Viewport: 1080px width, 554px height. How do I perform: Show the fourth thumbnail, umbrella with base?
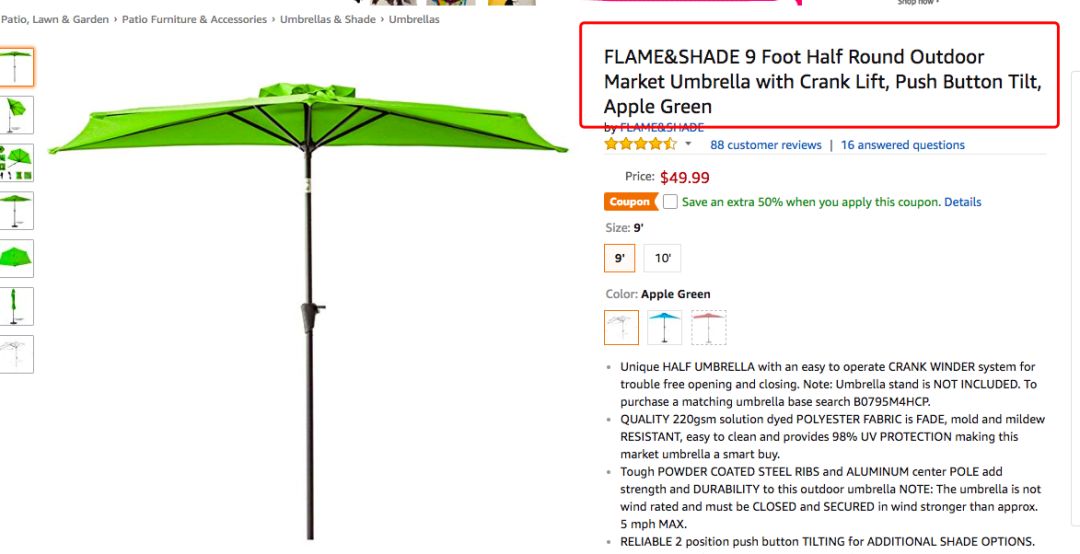coord(16,211)
